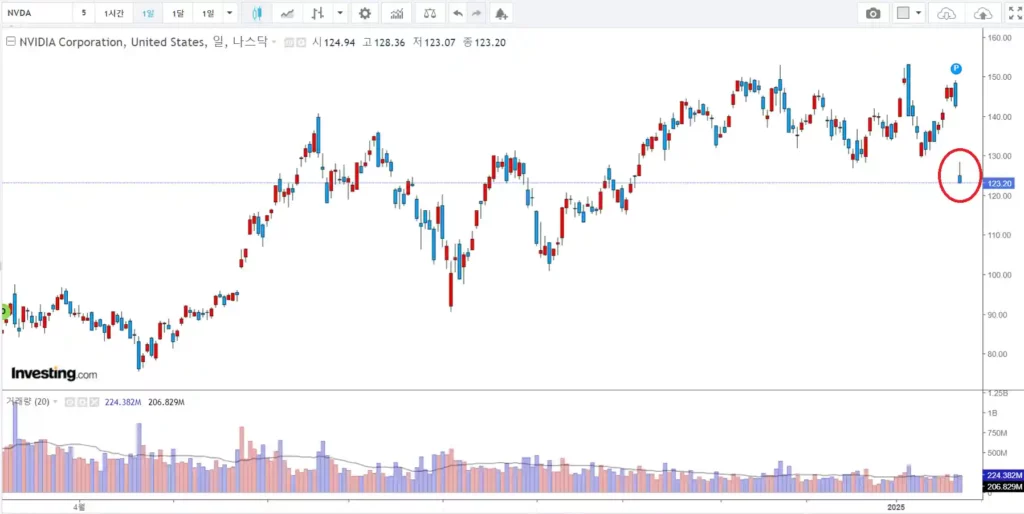Select the active 1일 interval

click(148, 13)
